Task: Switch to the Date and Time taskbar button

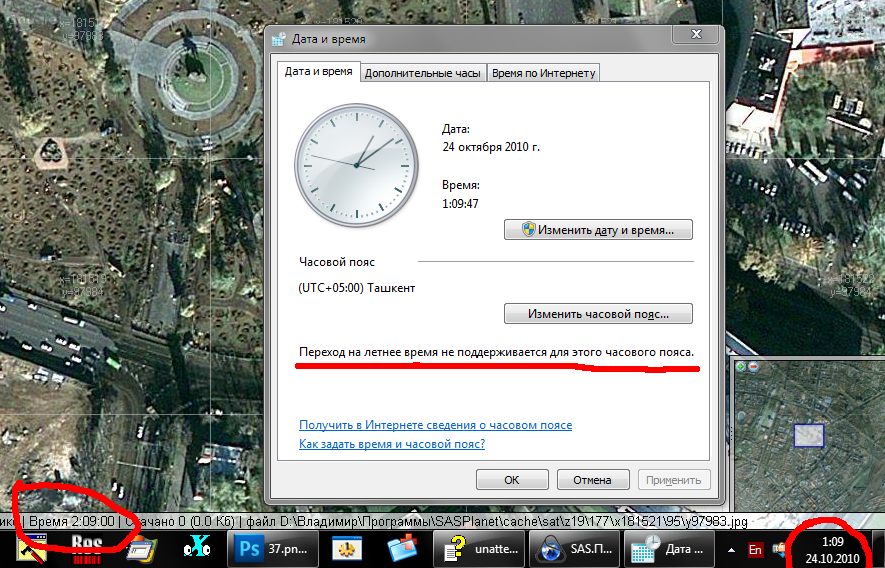Action: [x=667, y=549]
